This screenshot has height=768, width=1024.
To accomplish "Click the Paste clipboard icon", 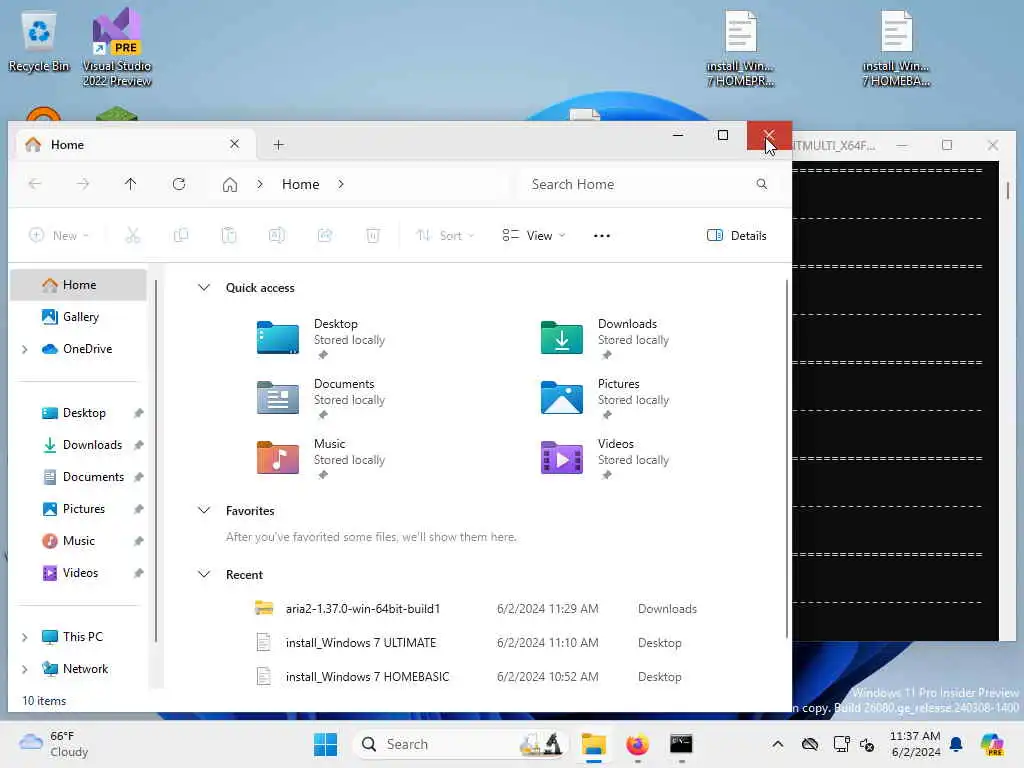I will 229,235.
